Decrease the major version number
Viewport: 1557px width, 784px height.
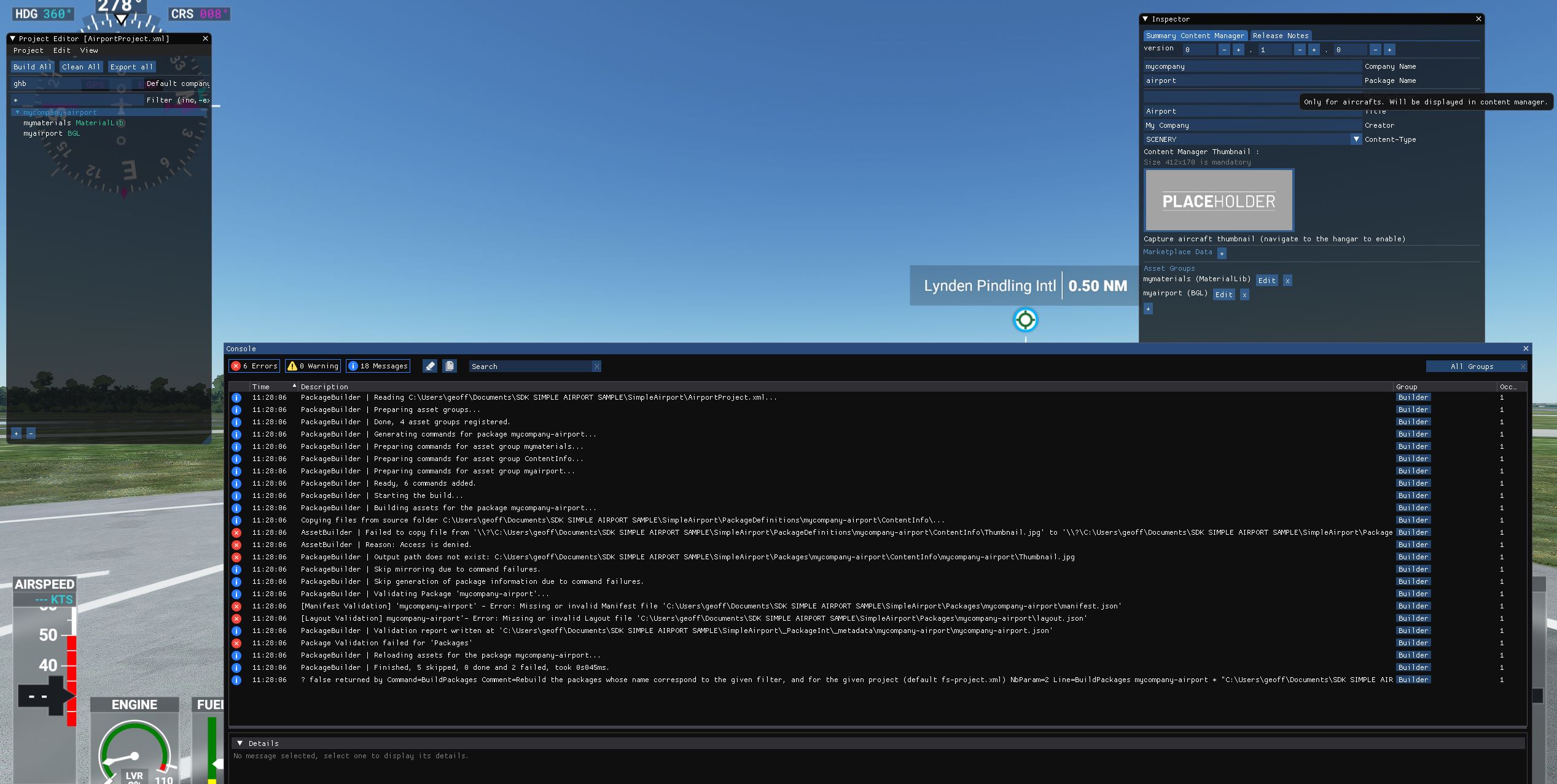tap(1224, 50)
